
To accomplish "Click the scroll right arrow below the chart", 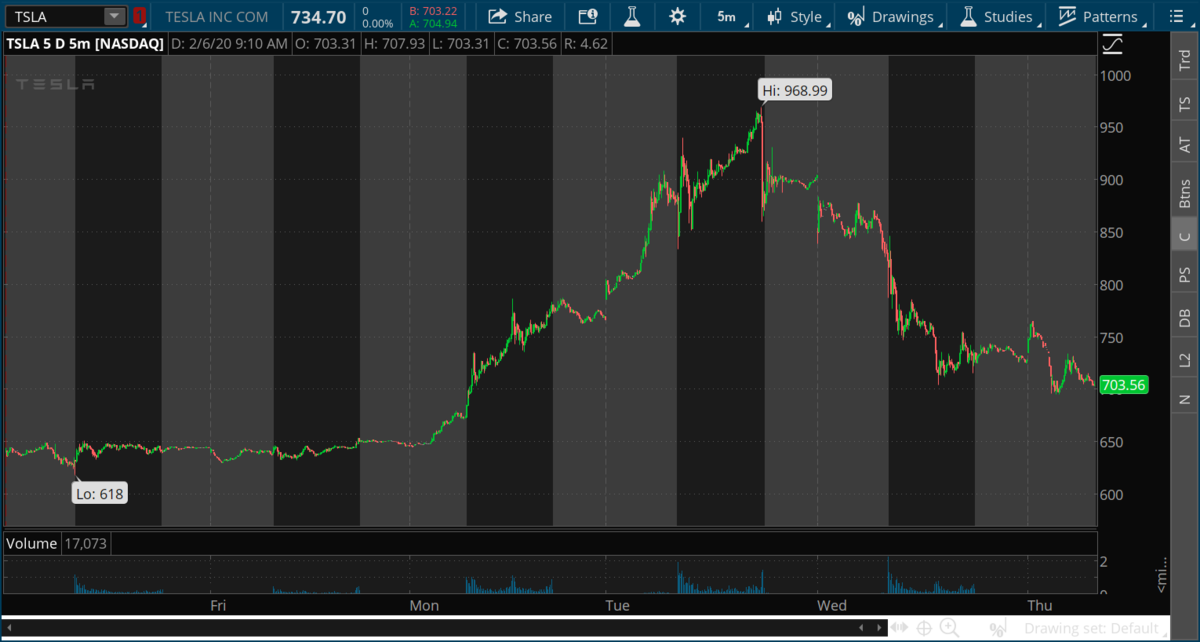I will 877,627.
